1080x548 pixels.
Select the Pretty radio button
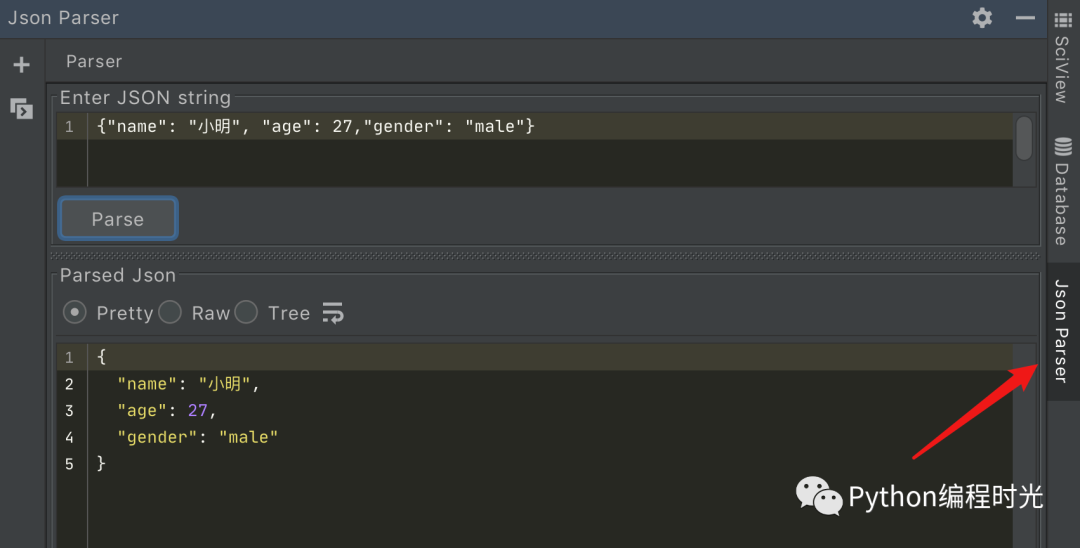click(x=74, y=313)
